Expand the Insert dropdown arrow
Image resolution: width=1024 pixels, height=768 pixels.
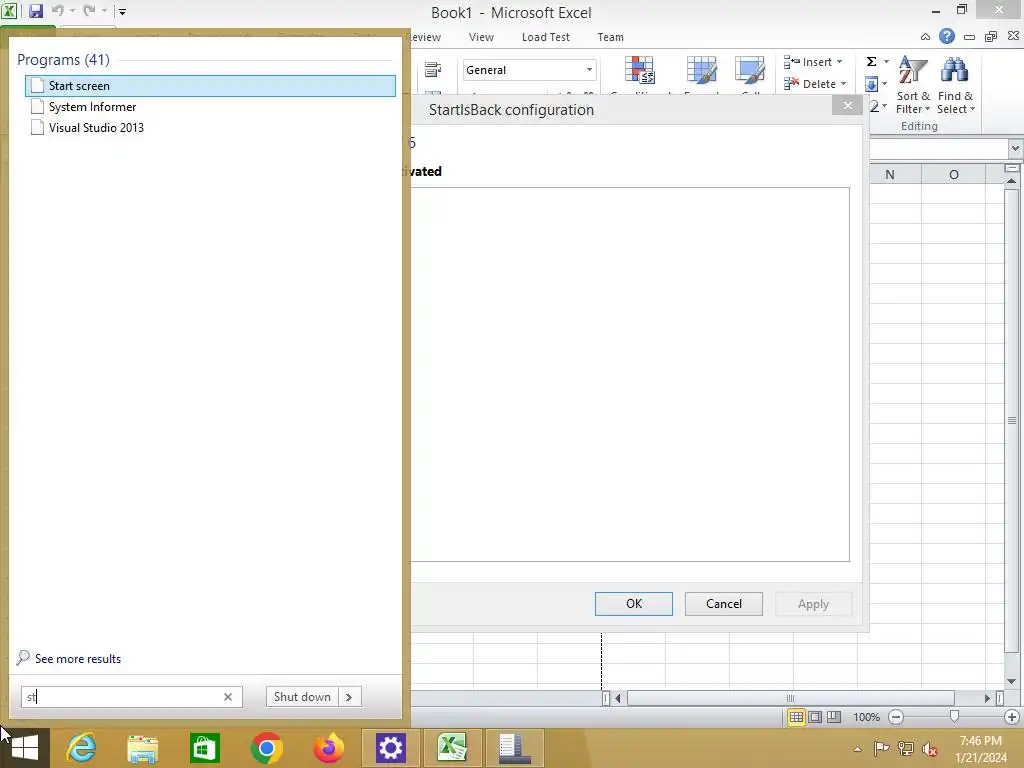840,62
